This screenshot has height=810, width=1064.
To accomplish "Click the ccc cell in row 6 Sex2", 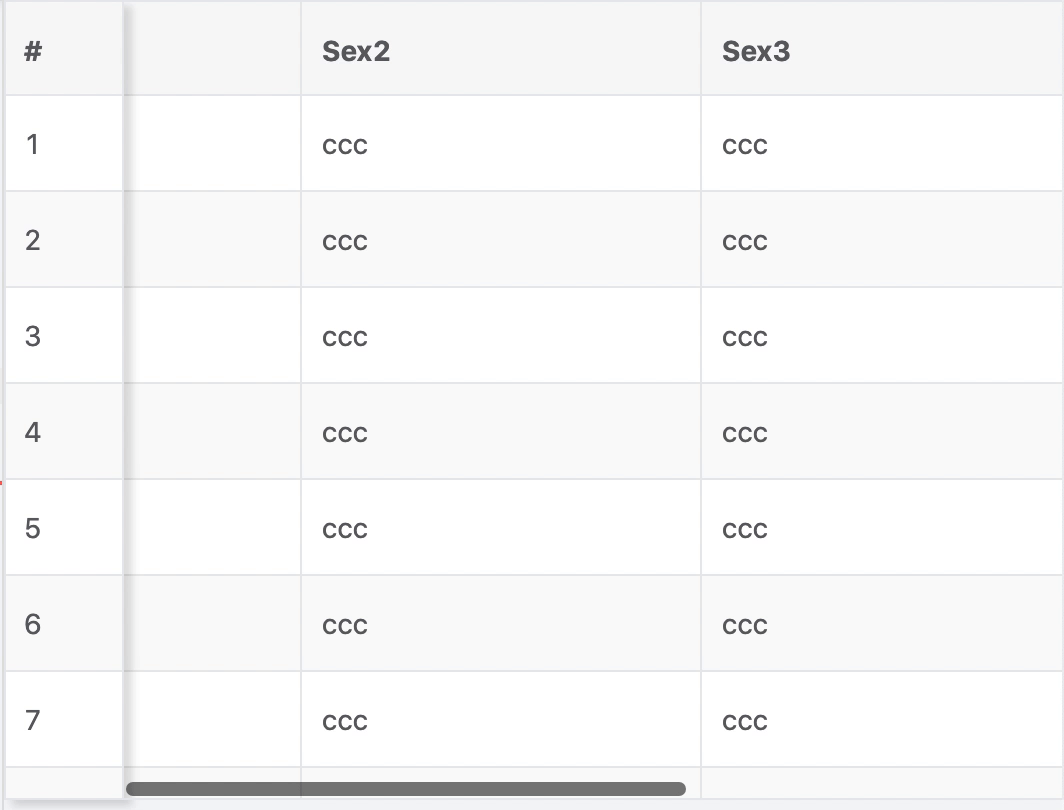I will [x=344, y=624].
